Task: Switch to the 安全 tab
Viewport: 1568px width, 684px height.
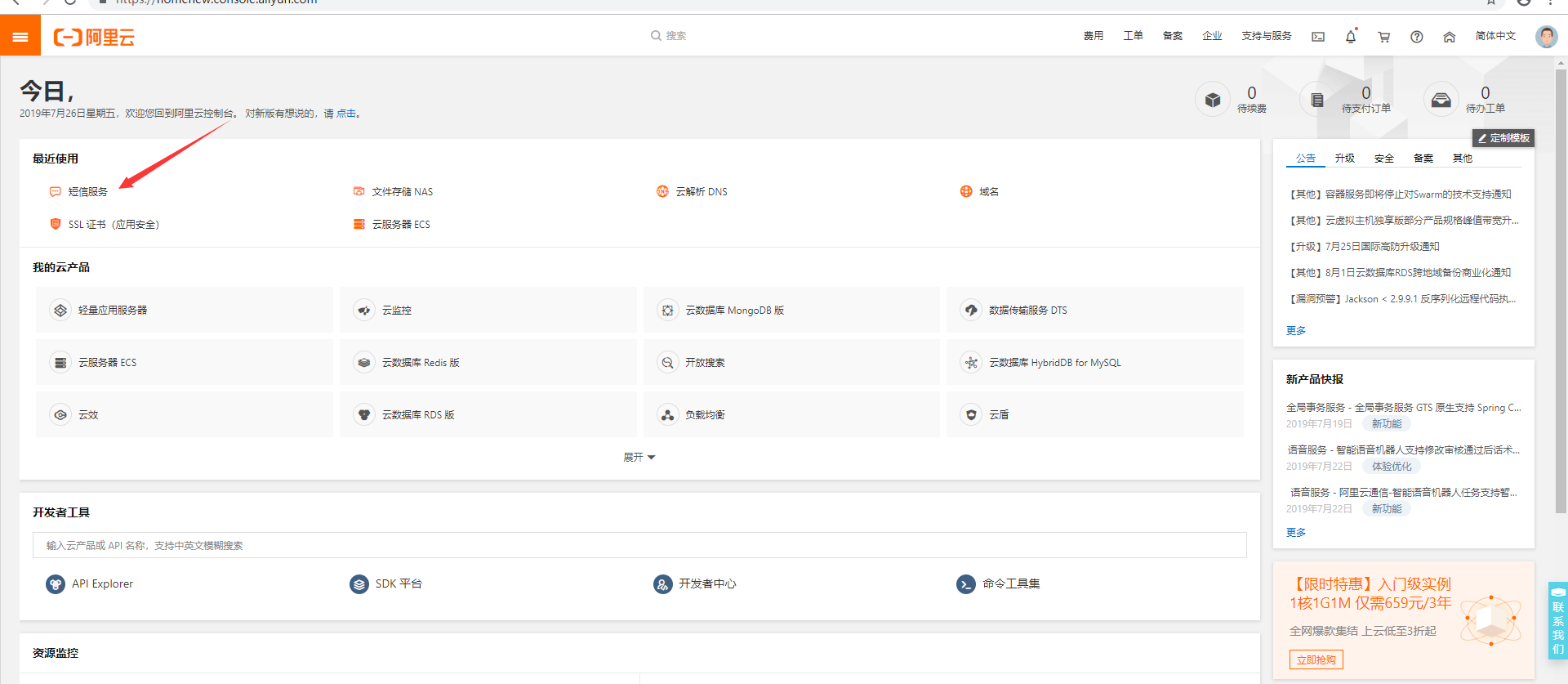Action: (1384, 159)
